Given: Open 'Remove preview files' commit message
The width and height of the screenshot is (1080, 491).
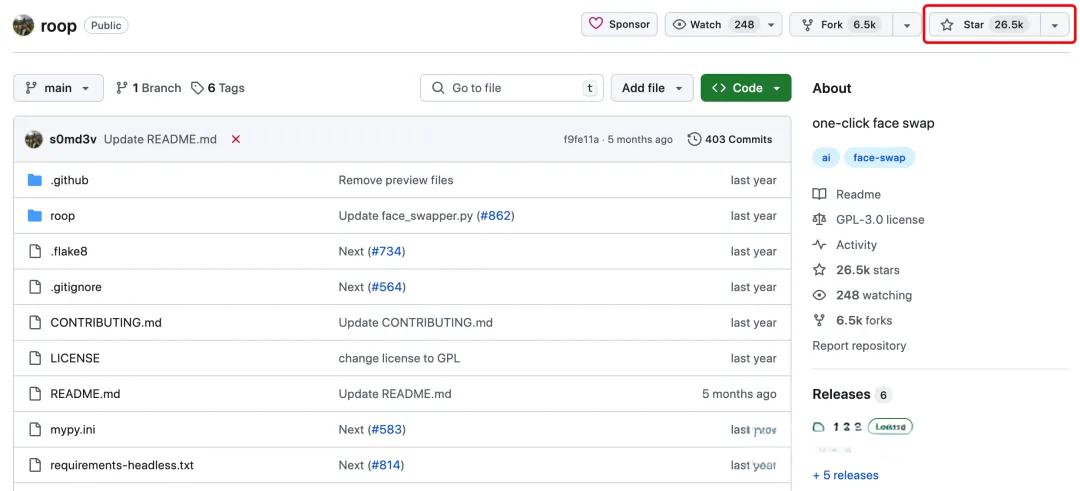Looking at the screenshot, I should [396, 180].
